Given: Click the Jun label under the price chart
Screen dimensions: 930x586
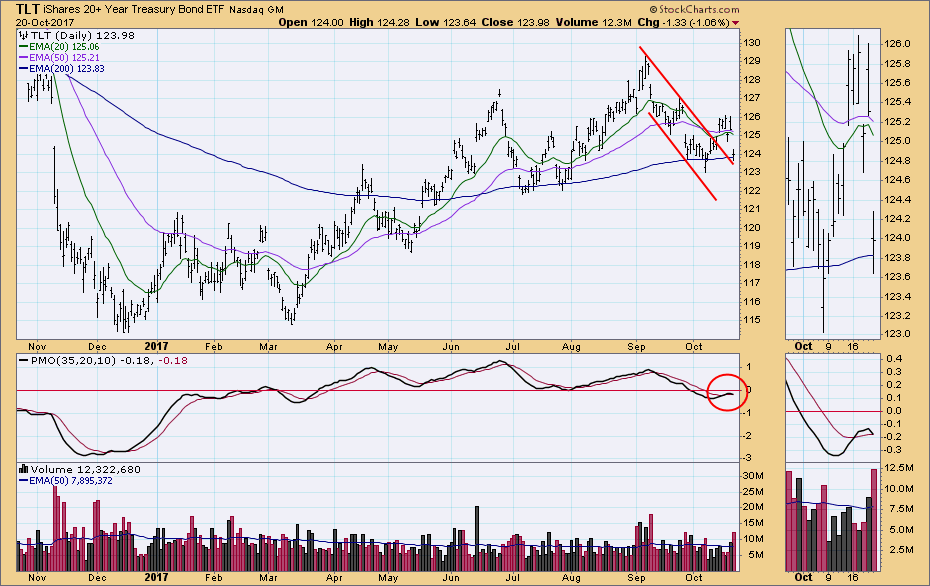Looking at the screenshot, I should [x=451, y=347].
